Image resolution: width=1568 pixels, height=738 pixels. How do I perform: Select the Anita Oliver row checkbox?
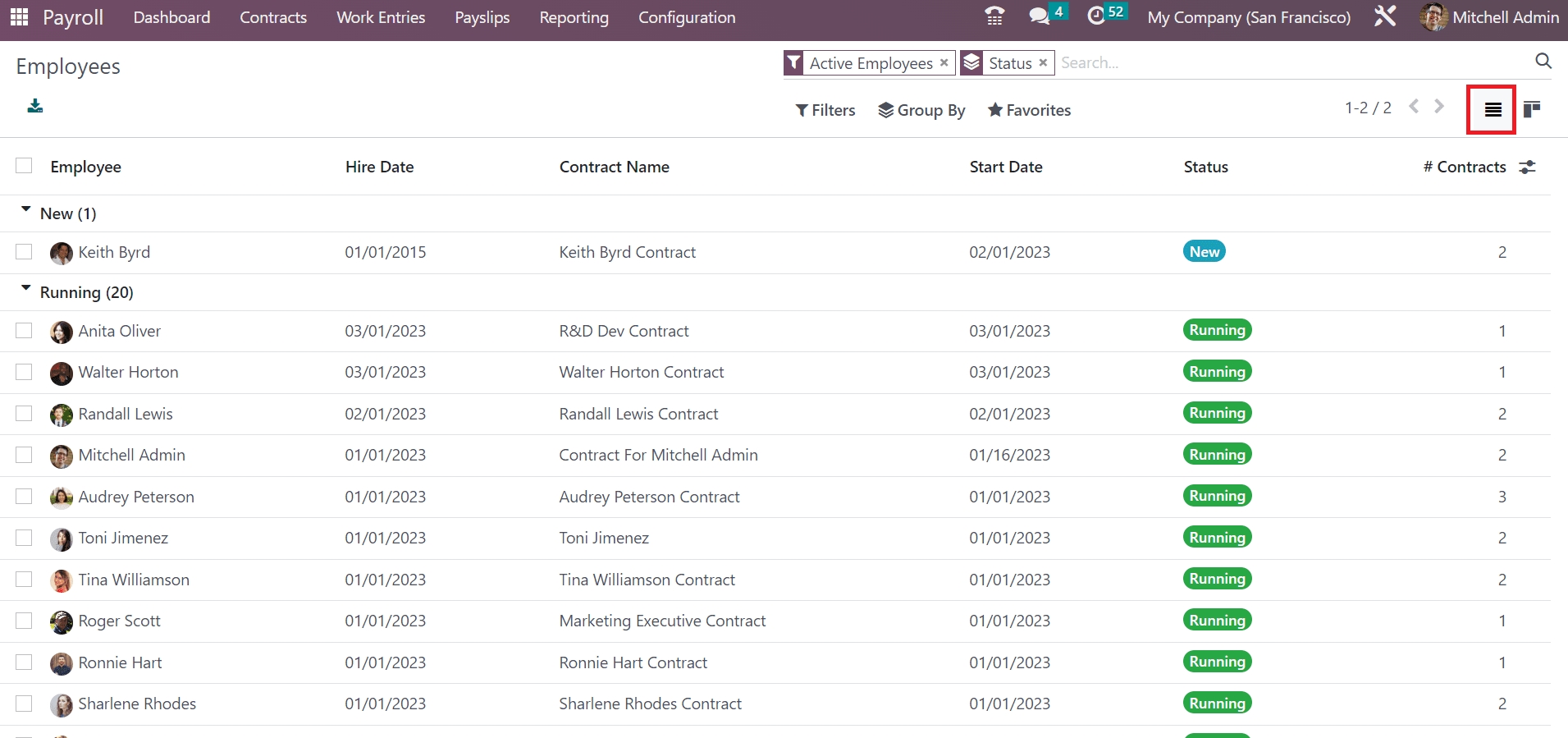coord(24,331)
